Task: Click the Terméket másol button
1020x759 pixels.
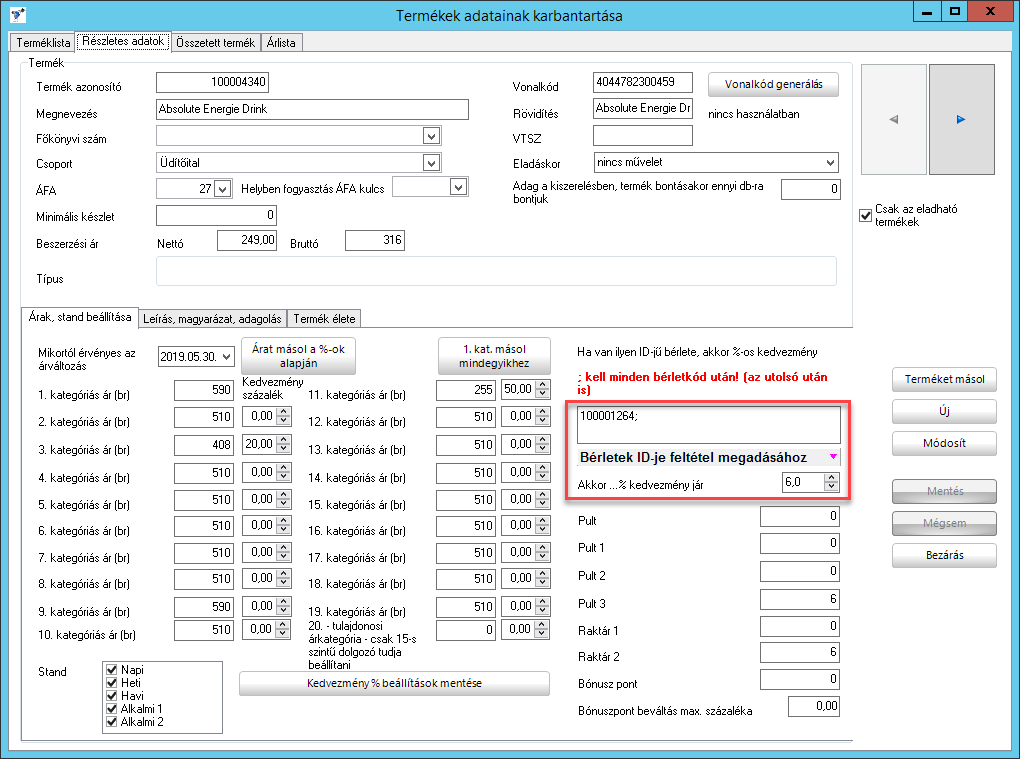Action: coord(945,379)
